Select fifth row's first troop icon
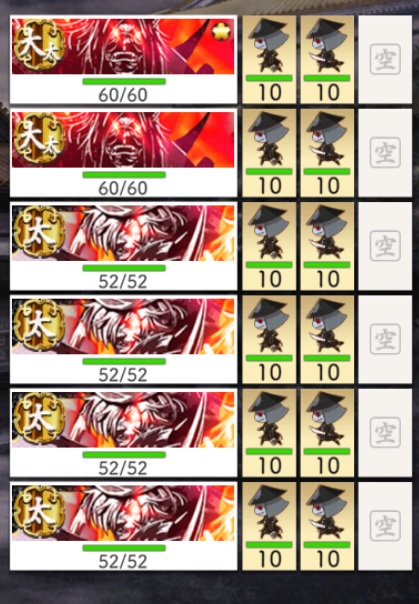 coord(269,433)
